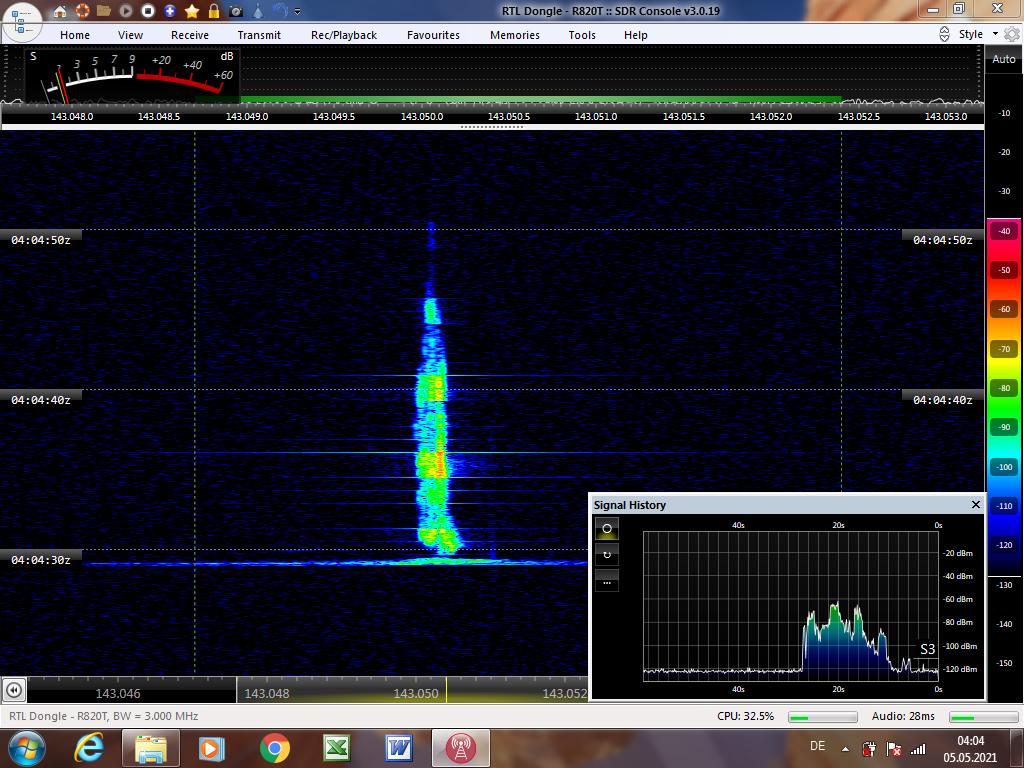The image size is (1024, 768).
Task: Click the play icon in the quick access toolbar
Action: 126,11
